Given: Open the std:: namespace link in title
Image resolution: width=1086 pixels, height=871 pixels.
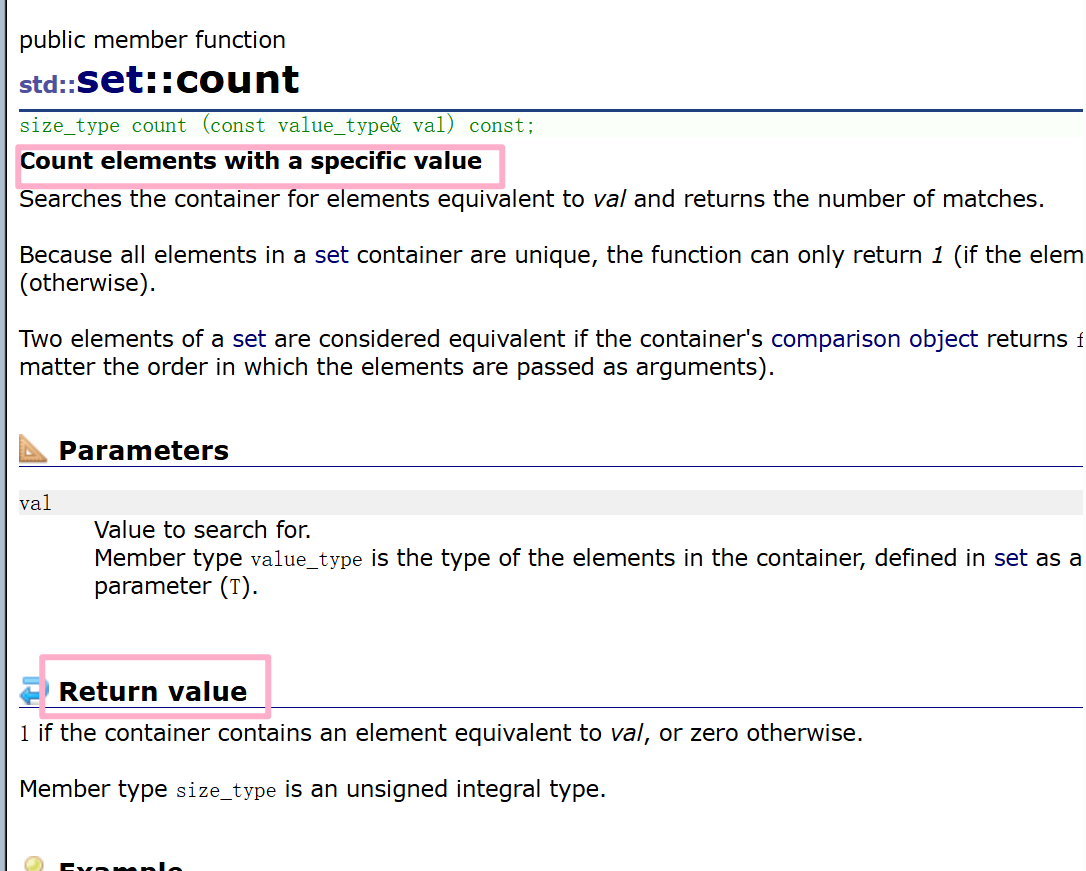Looking at the screenshot, I should click(x=47, y=84).
